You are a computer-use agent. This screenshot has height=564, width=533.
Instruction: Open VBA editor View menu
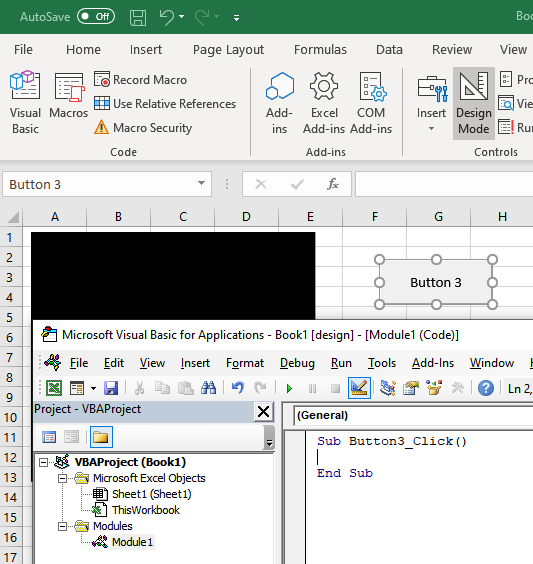(152, 363)
